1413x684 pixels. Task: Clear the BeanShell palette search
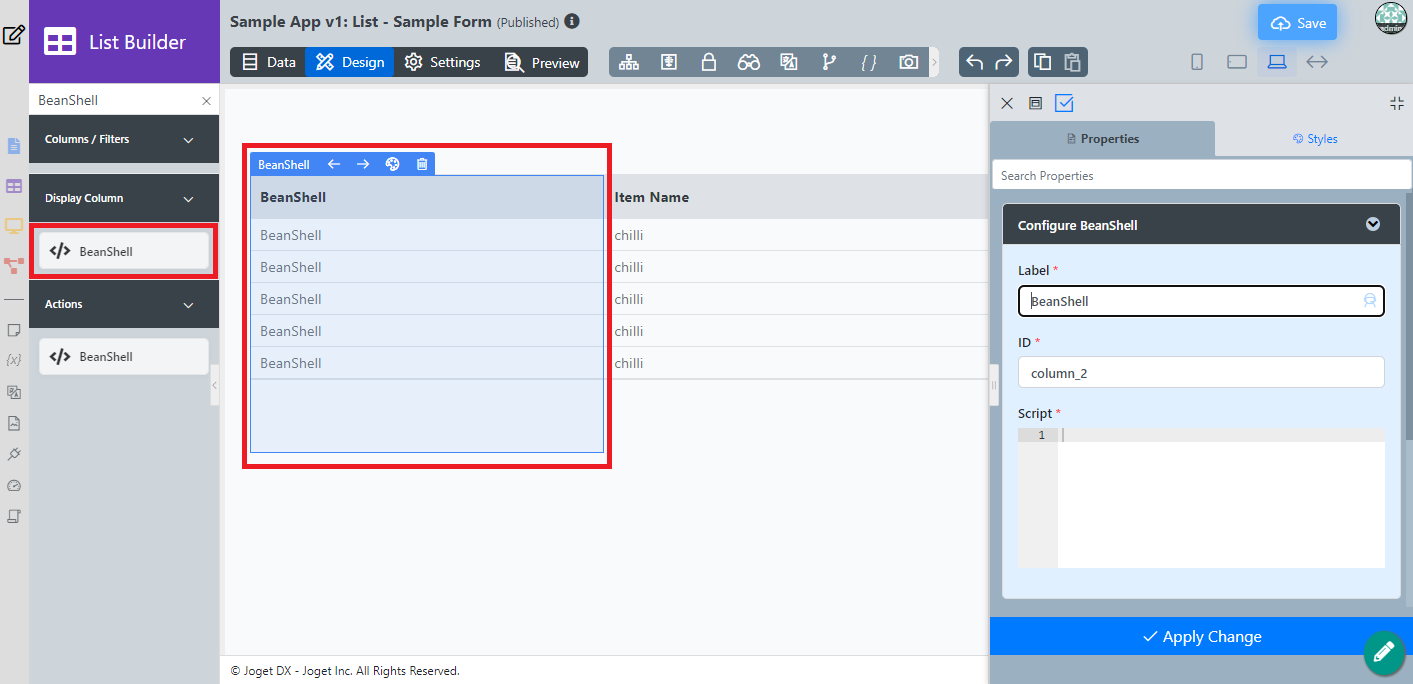pyautogui.click(x=206, y=101)
